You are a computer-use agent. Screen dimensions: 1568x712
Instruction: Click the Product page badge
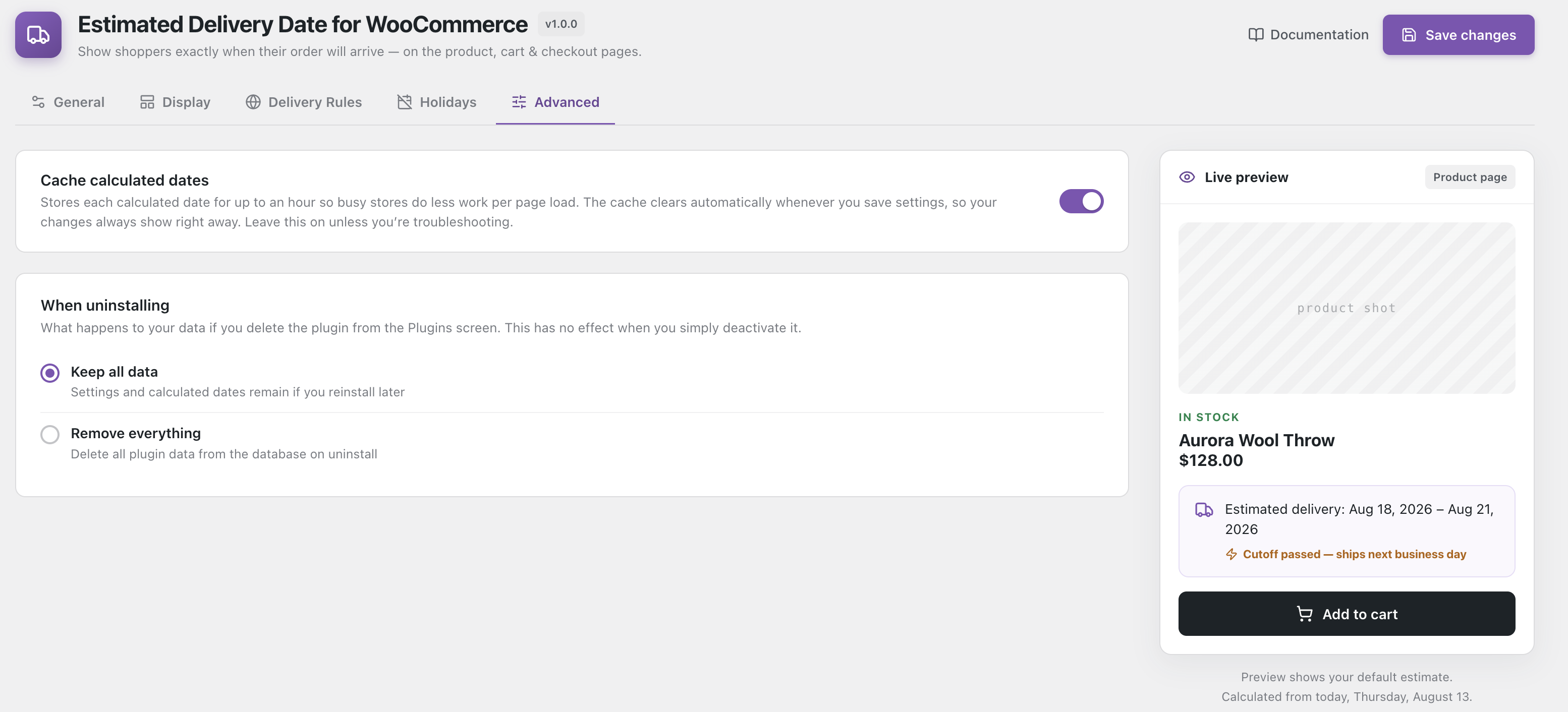tap(1470, 177)
